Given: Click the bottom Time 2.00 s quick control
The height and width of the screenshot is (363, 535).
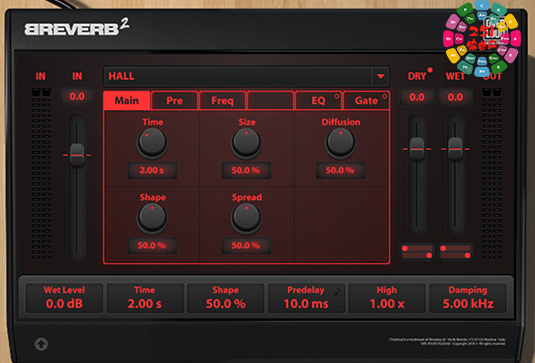Looking at the screenshot, I should [x=145, y=298].
